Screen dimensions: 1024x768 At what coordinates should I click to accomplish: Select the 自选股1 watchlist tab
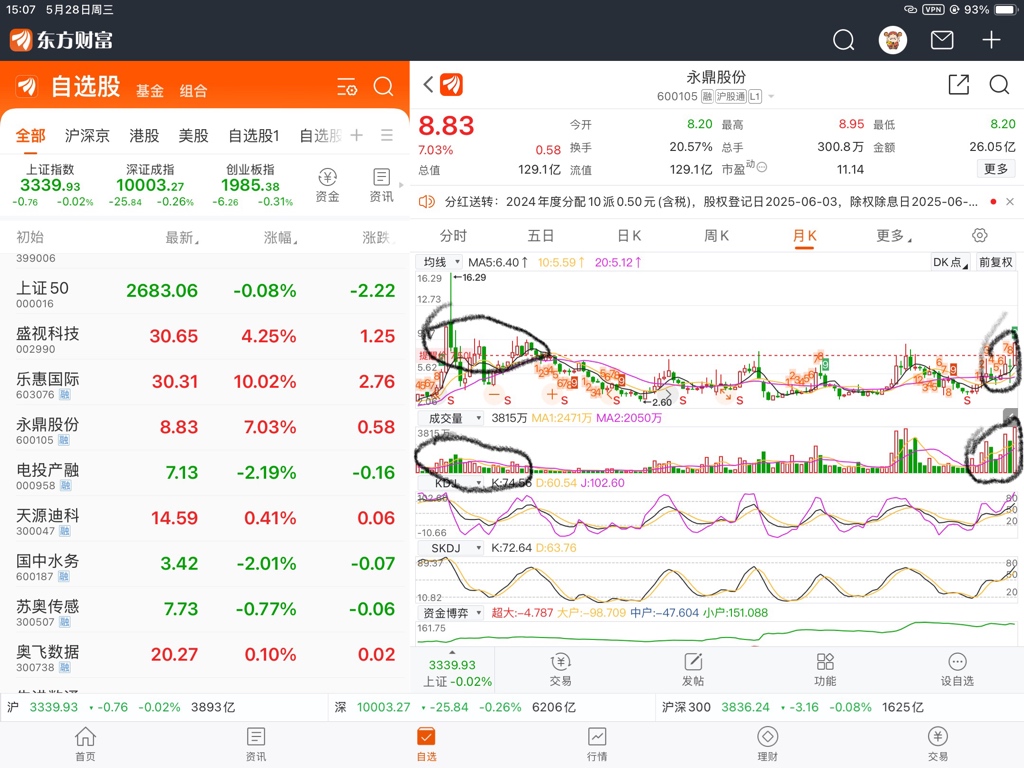point(253,136)
